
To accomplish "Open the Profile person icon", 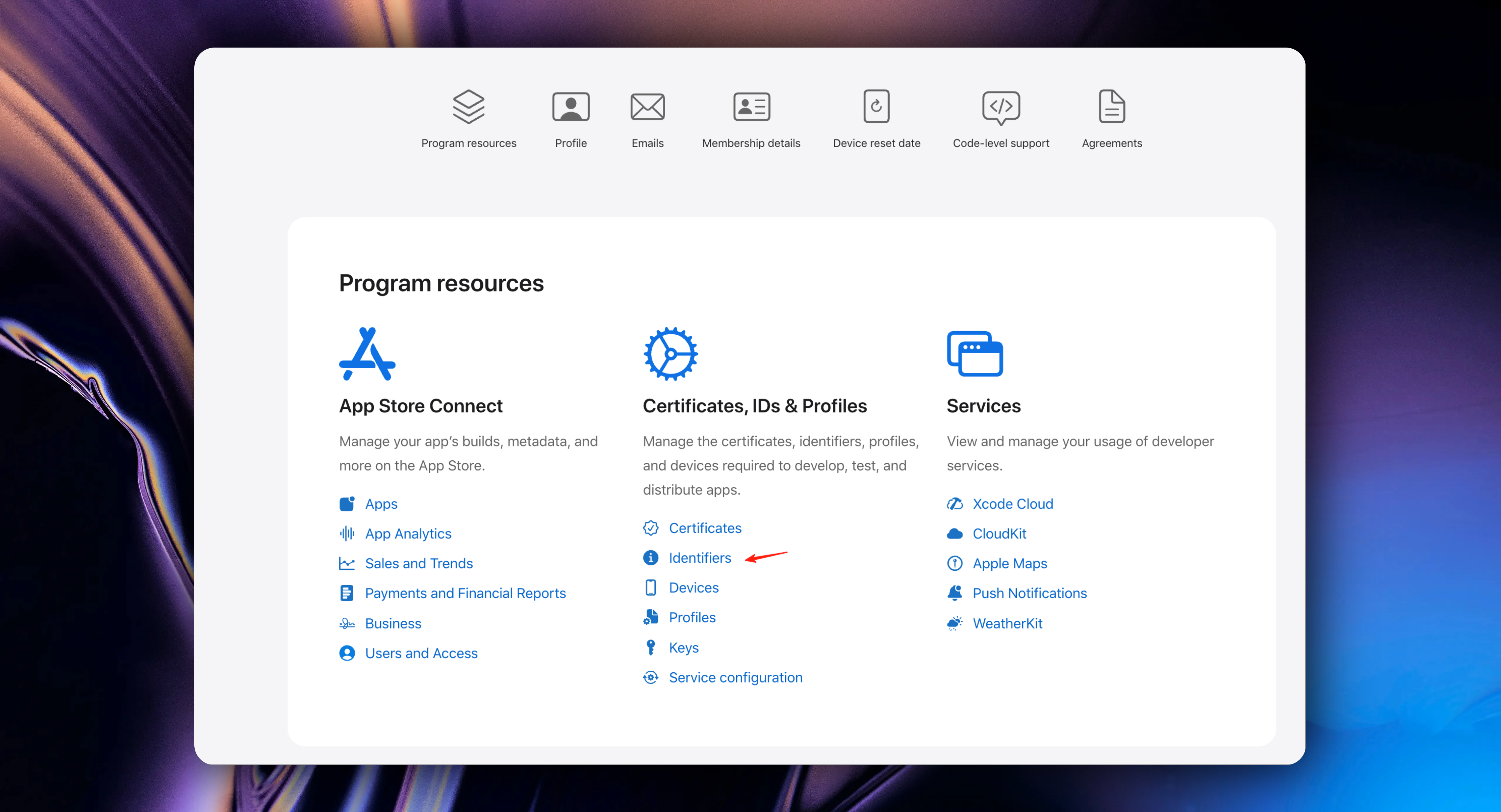I will [x=570, y=107].
